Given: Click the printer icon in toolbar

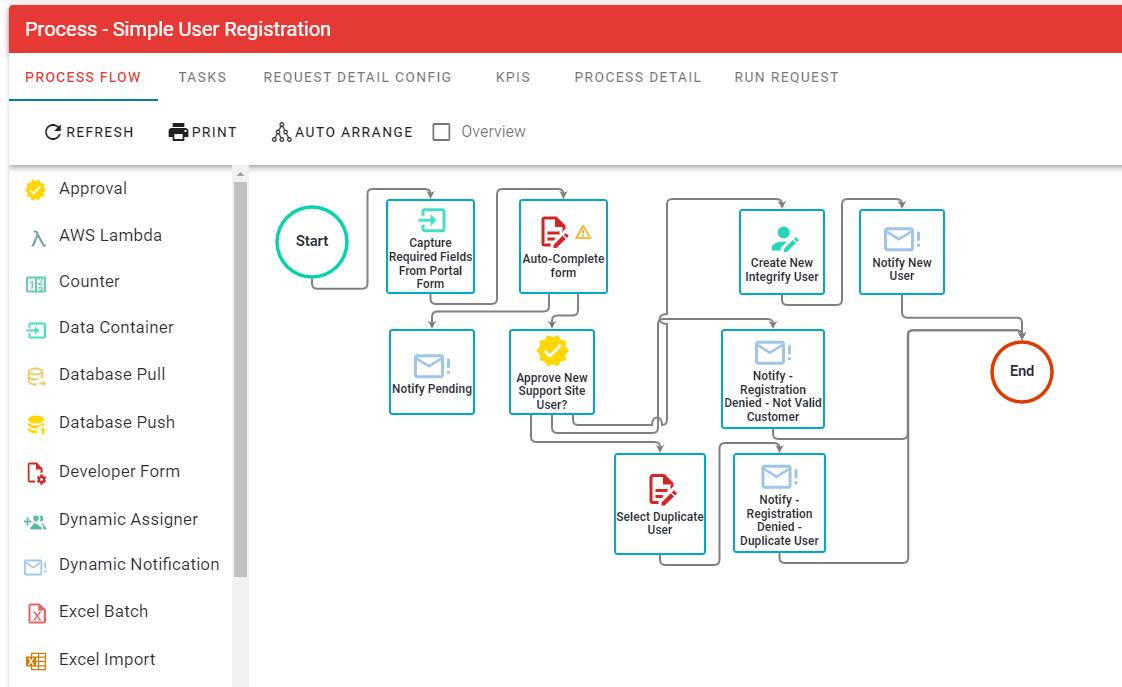Looking at the screenshot, I should pos(178,132).
